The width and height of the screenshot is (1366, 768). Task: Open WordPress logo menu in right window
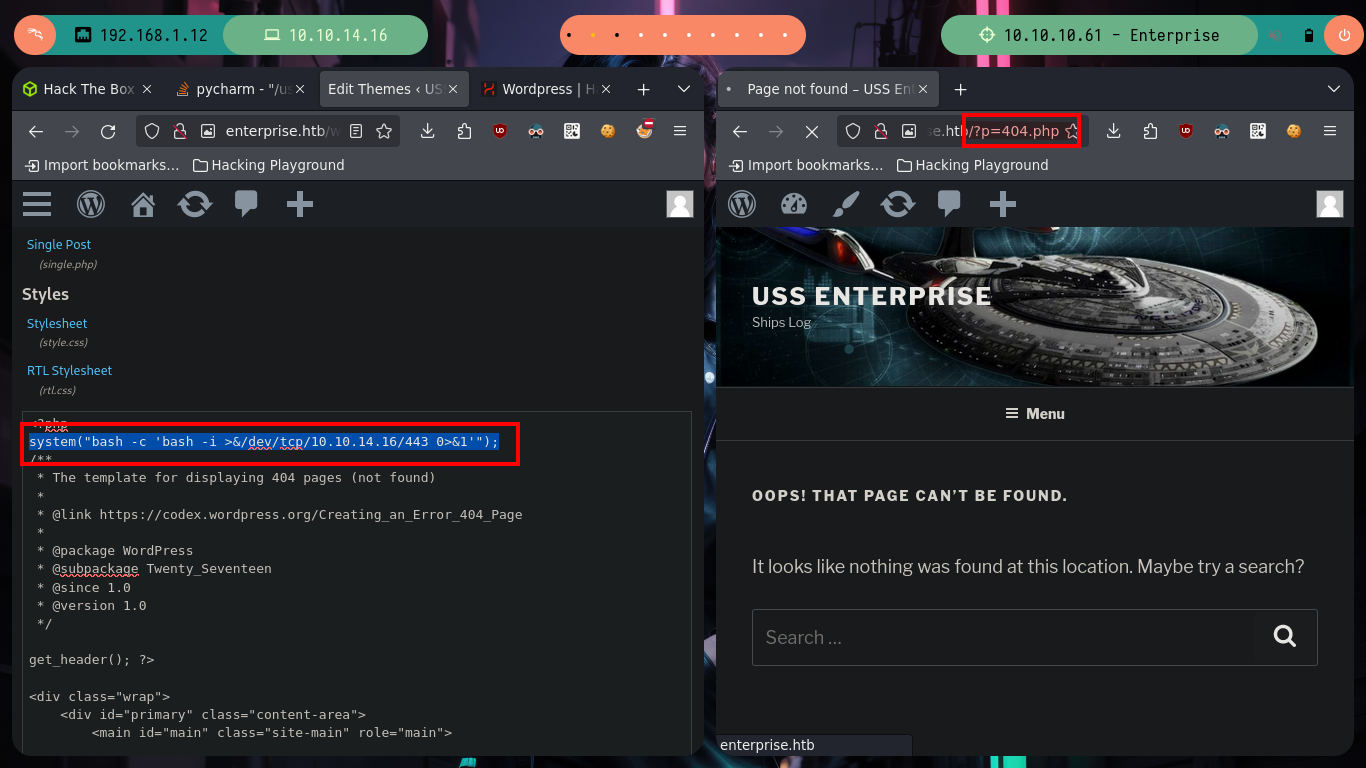click(x=742, y=204)
